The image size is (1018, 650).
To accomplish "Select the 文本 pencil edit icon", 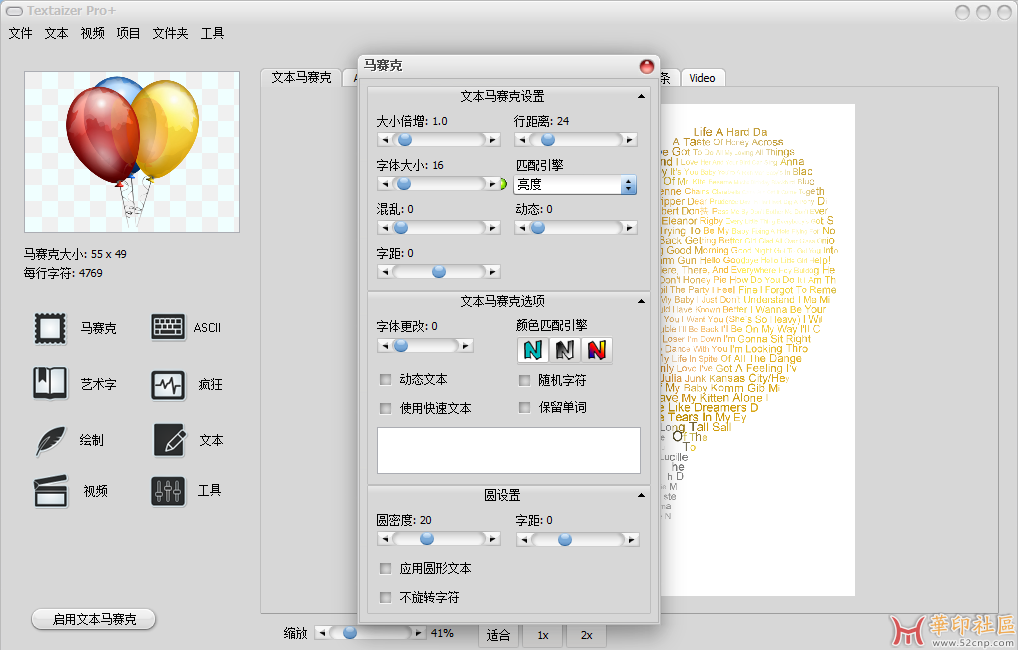I will [169, 440].
